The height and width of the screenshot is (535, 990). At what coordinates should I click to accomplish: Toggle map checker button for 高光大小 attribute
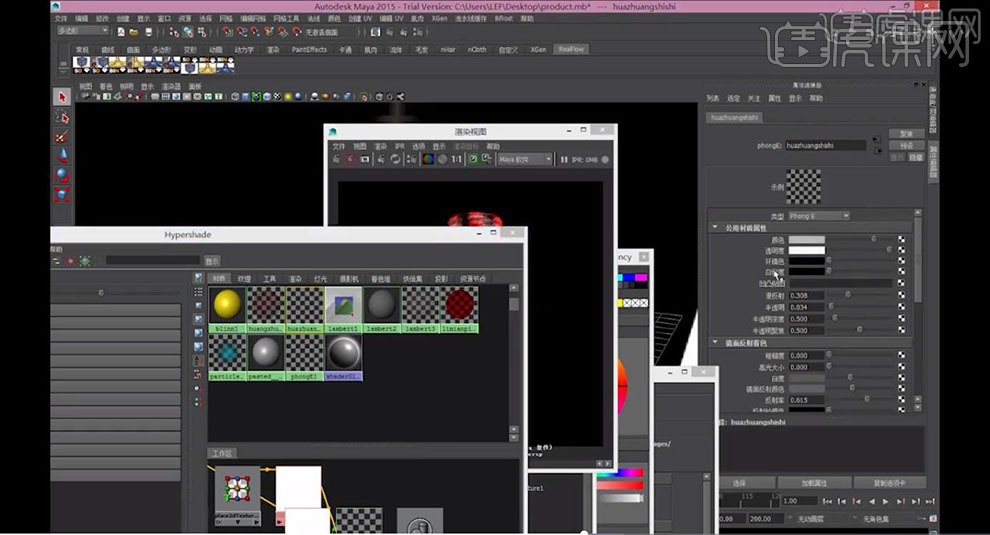coord(901,367)
